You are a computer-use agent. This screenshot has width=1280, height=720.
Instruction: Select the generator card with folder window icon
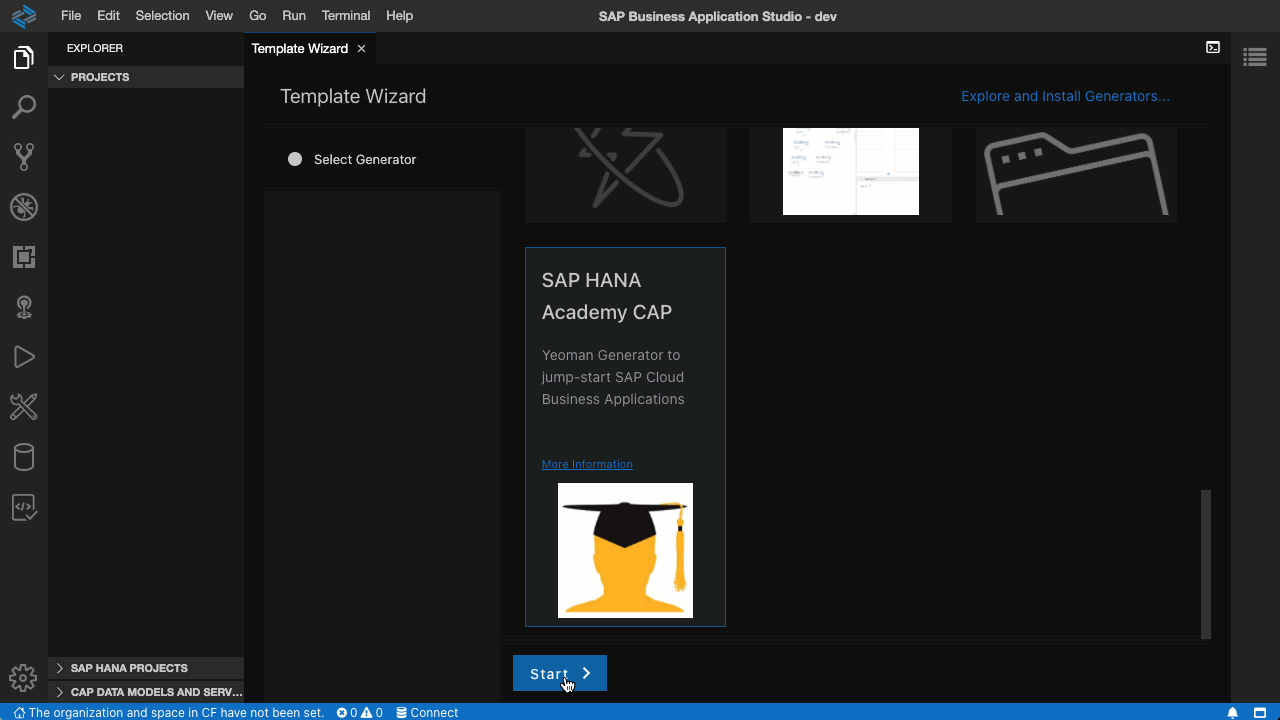click(x=1076, y=174)
